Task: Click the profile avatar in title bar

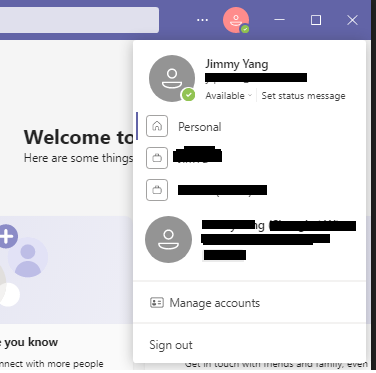Action: click(x=236, y=20)
